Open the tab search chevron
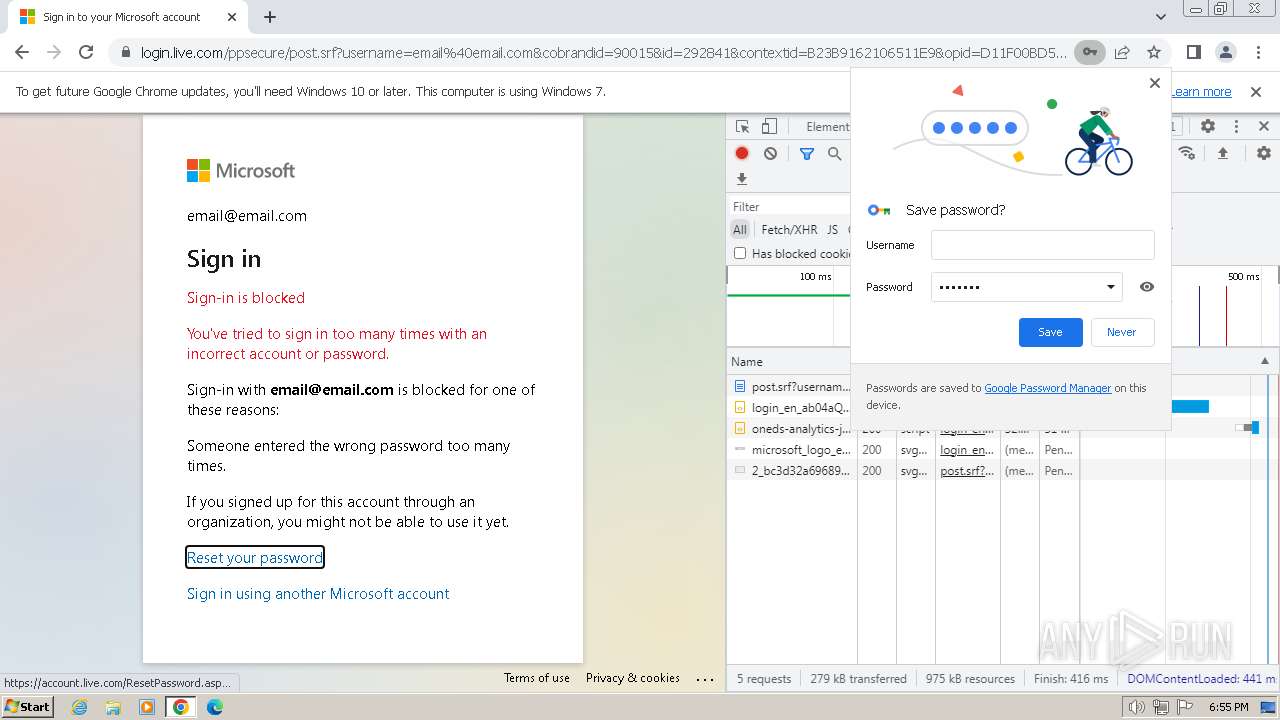 click(1161, 17)
